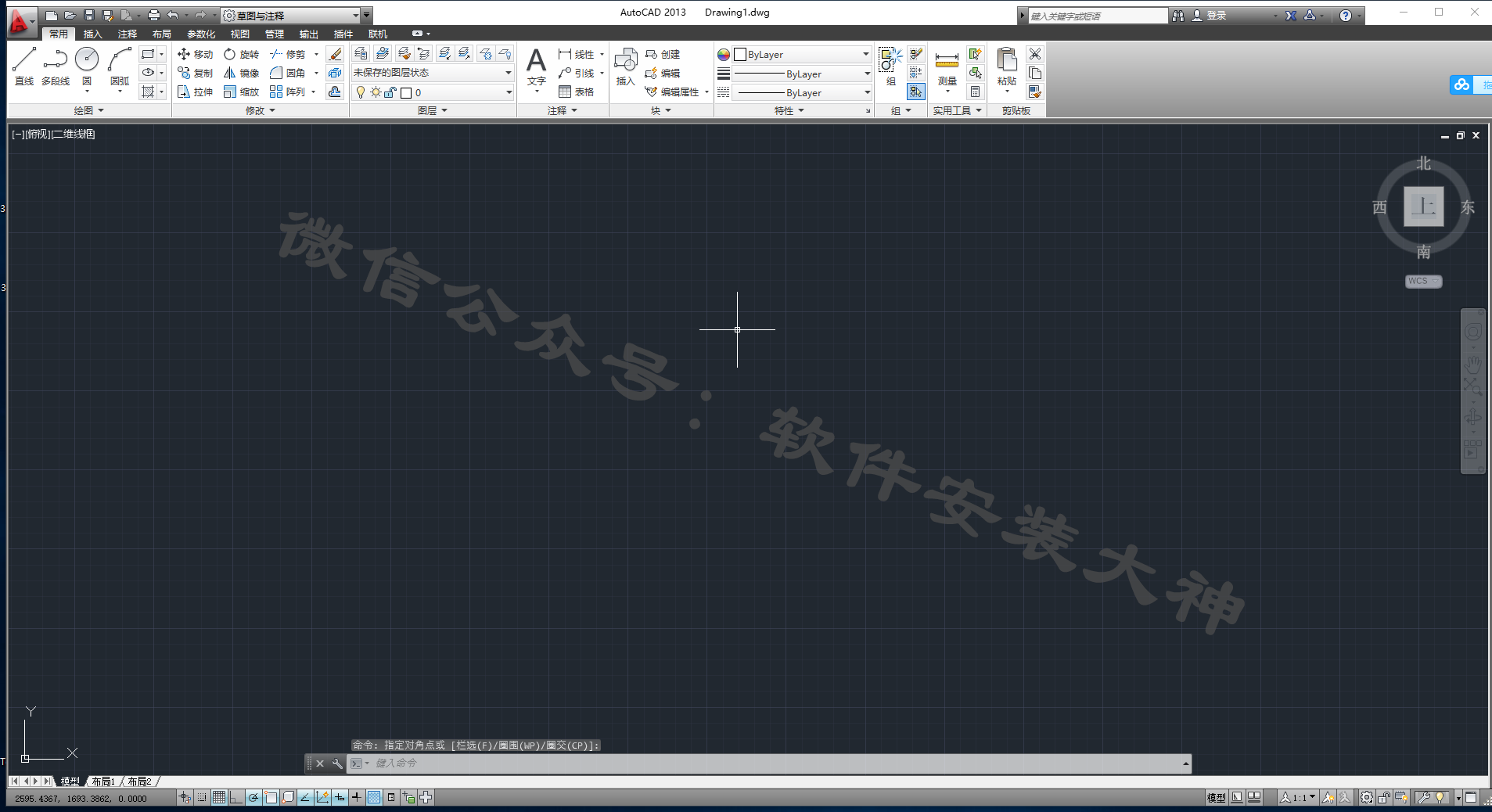1492x812 pixels.
Task: Switch to the Insert (插入) ribbon tab
Action: [x=92, y=34]
